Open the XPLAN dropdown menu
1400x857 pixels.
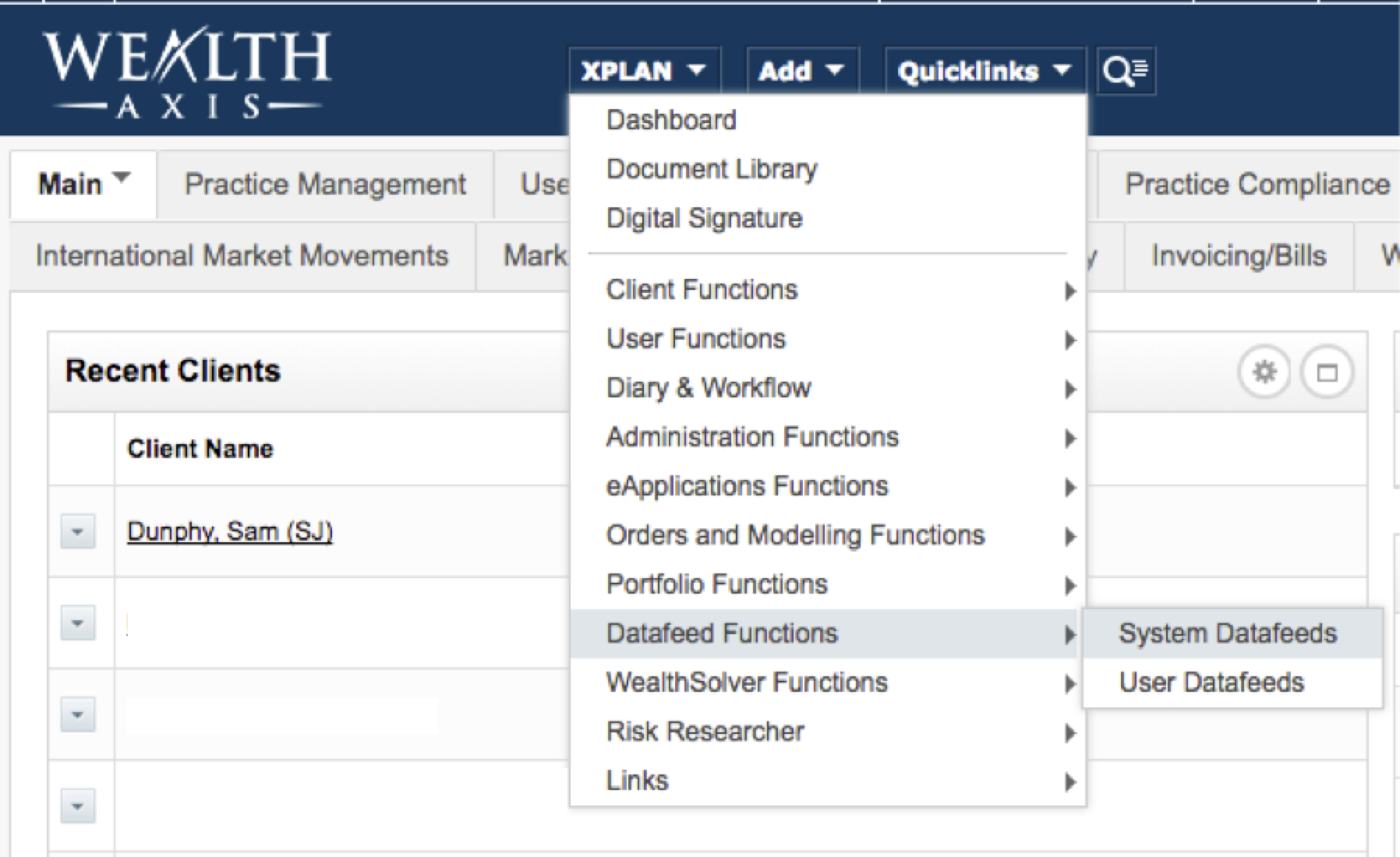(644, 71)
